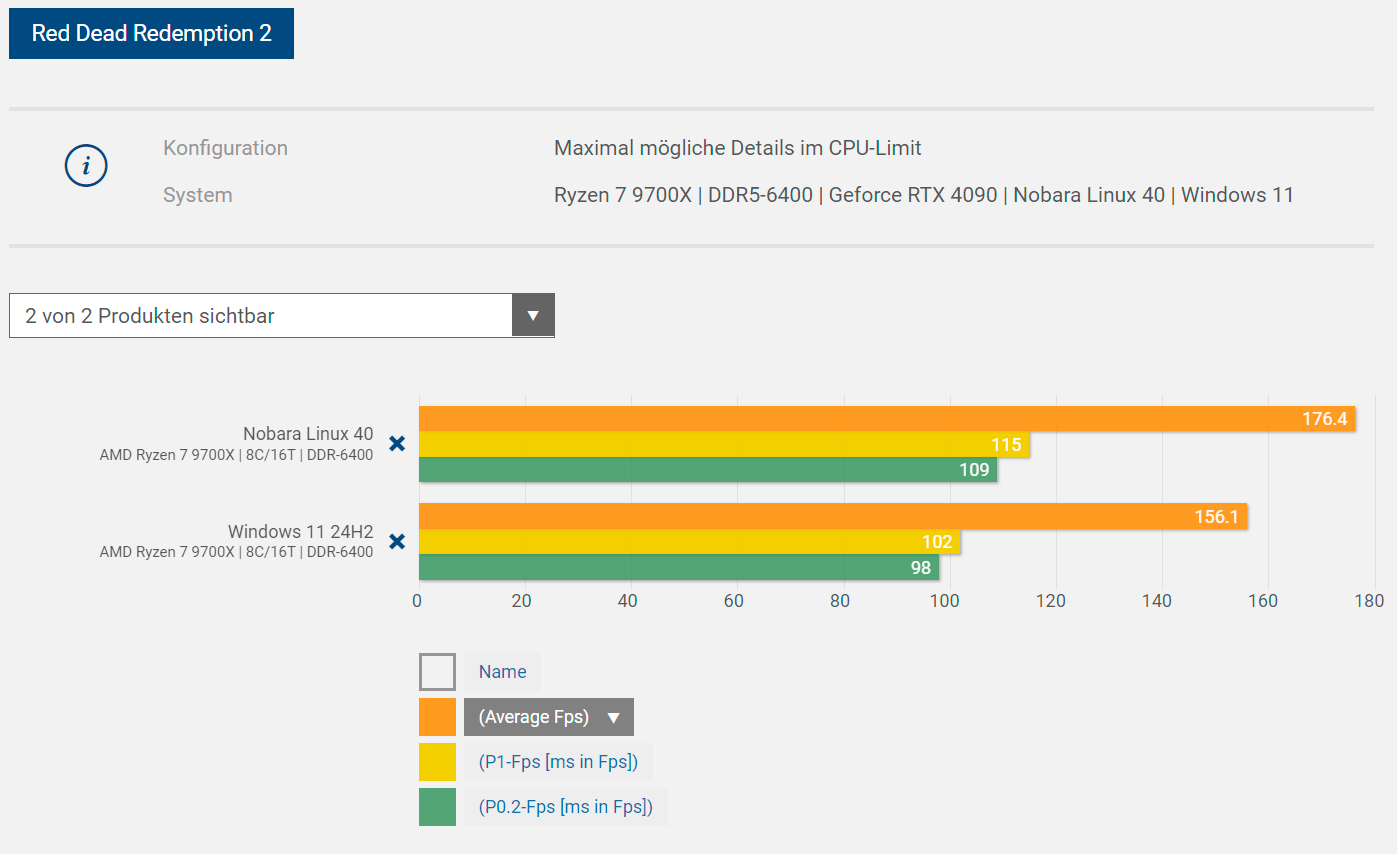Image resolution: width=1400 pixels, height=854 pixels.
Task: Click the 'Maximal mögliche Details im CPU-Limit' text
Action: (738, 148)
